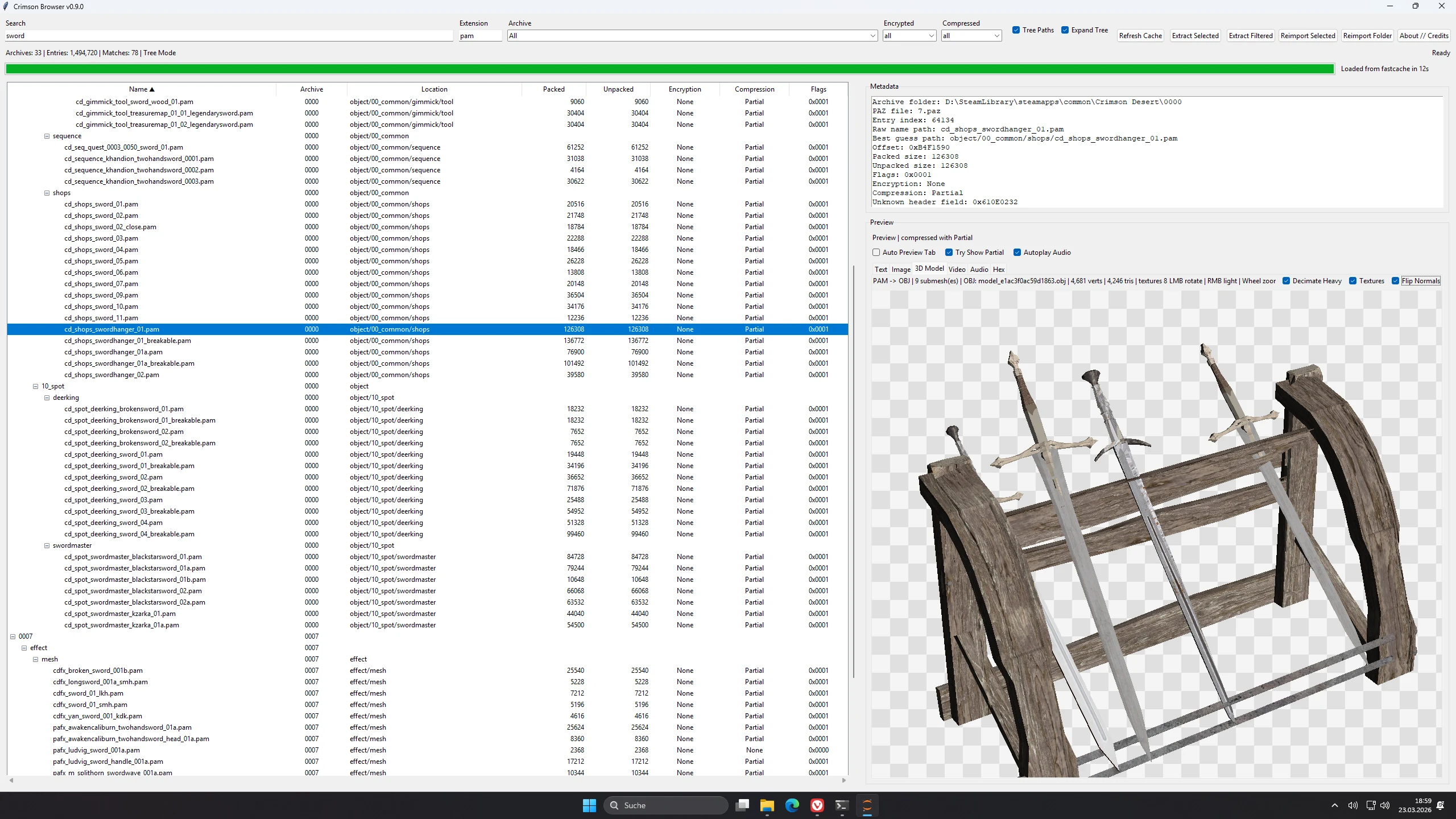Select pafx_ludvig_sword_001a.pam row
Screen dimensions: 1456x819
427,750
